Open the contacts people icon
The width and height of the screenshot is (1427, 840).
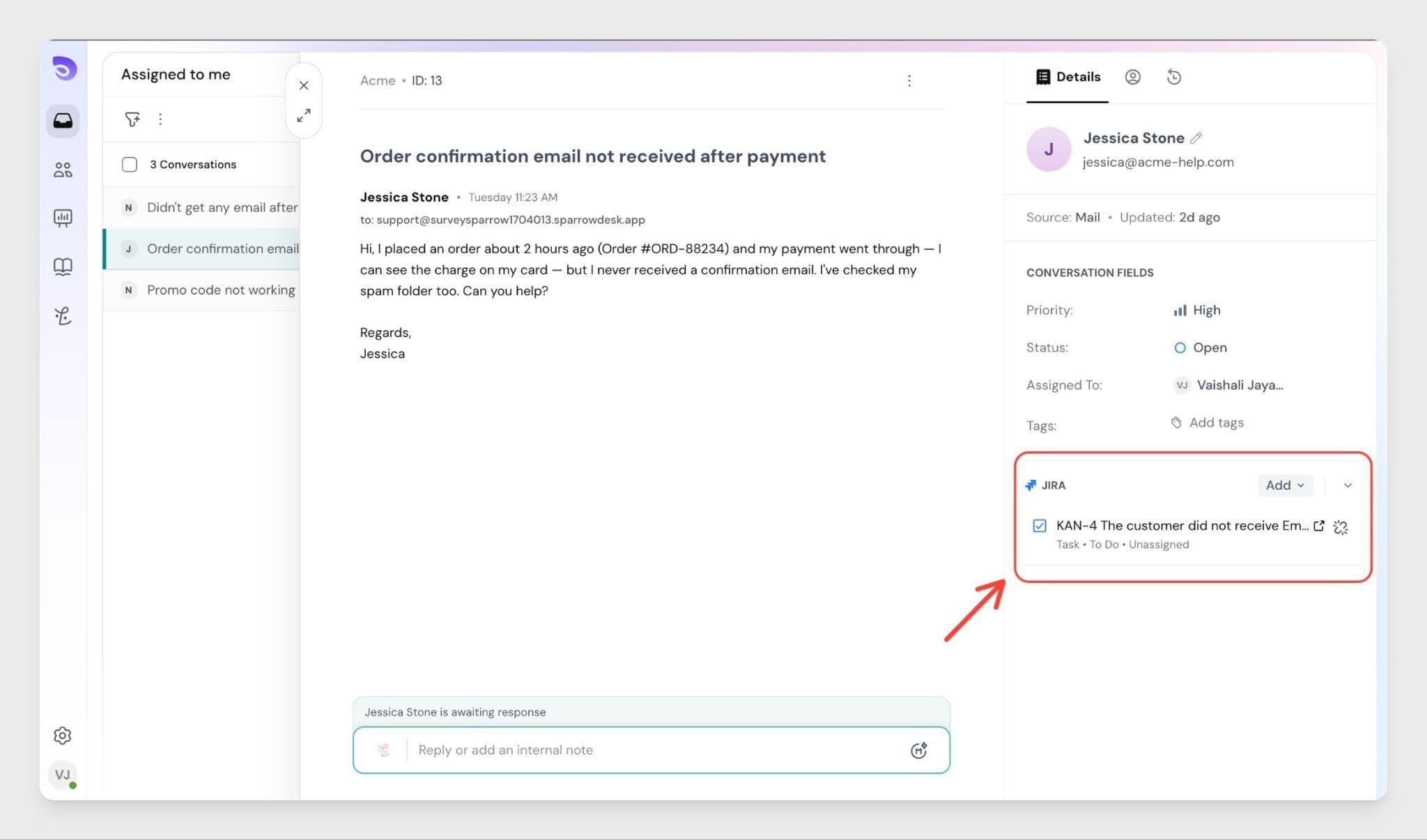point(63,170)
